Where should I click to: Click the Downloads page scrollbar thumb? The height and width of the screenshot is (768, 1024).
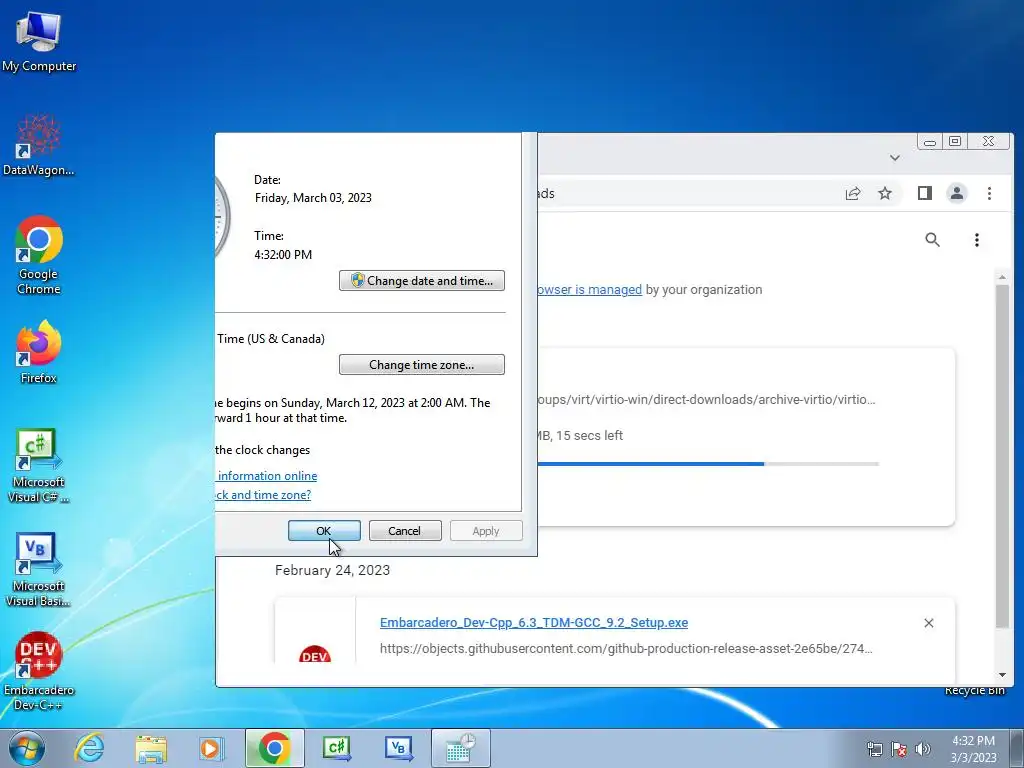coord(1002,457)
